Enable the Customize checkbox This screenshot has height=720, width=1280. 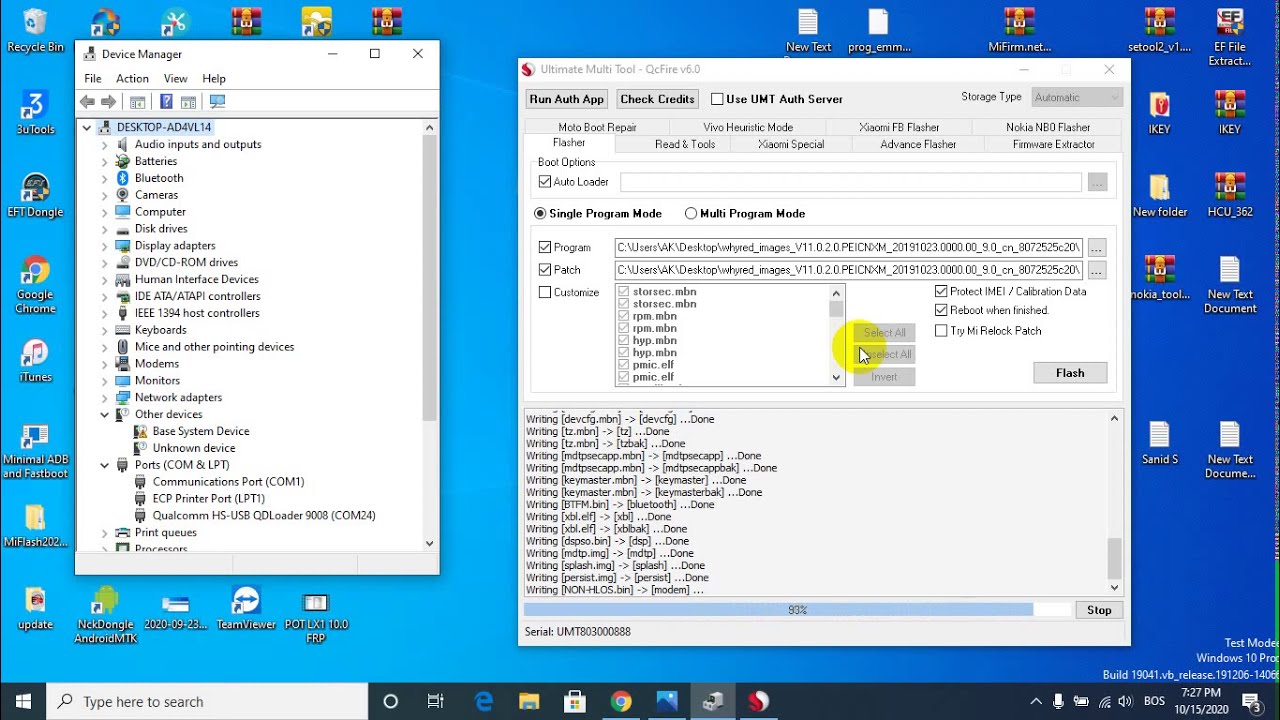pyautogui.click(x=545, y=292)
